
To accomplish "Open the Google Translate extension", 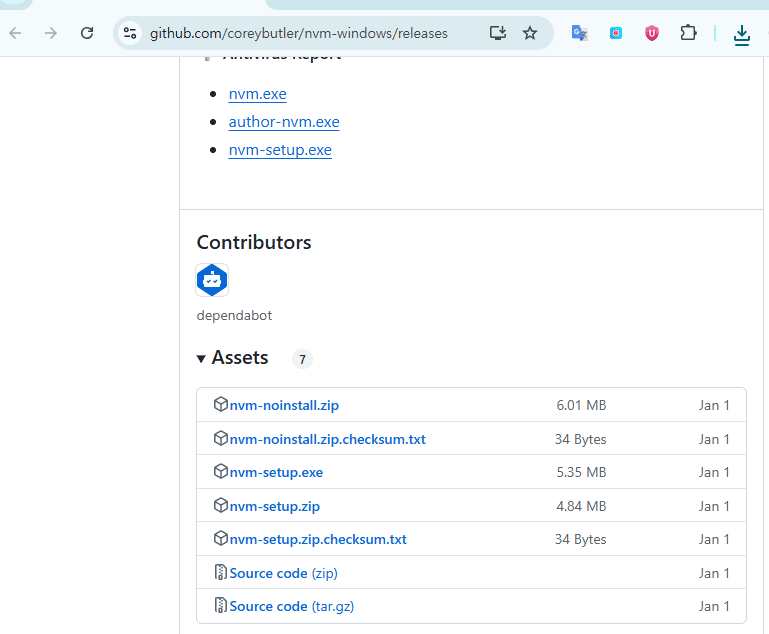I will (x=580, y=33).
